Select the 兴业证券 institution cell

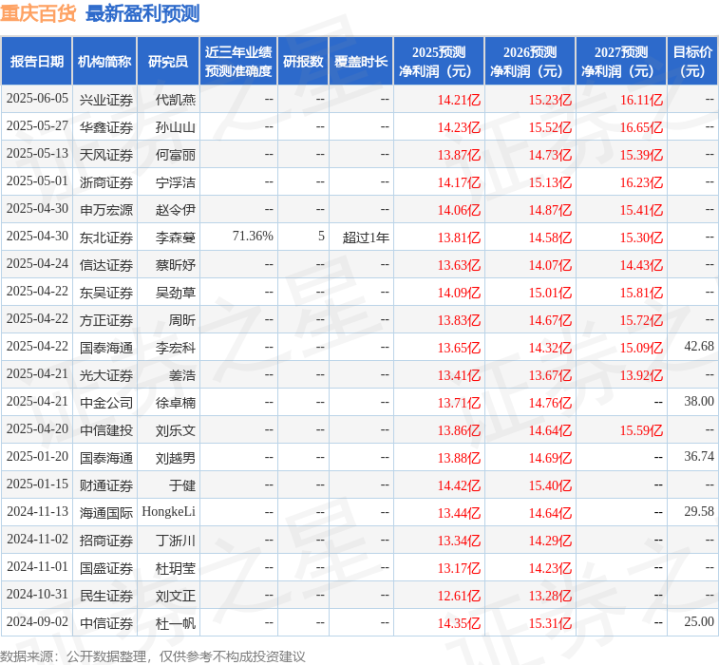106,100
